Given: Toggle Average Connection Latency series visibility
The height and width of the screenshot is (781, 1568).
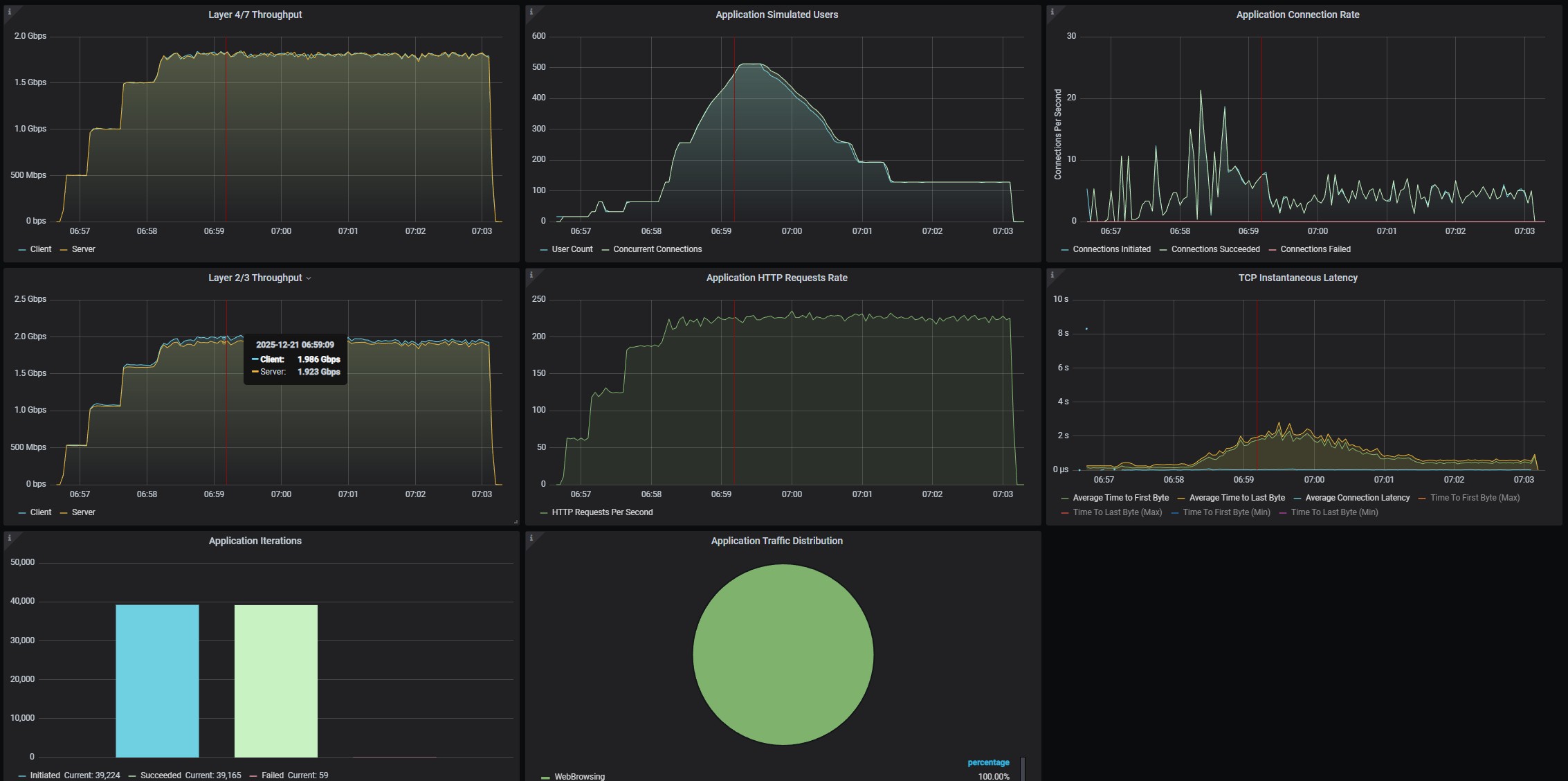Looking at the screenshot, I should coord(1356,498).
